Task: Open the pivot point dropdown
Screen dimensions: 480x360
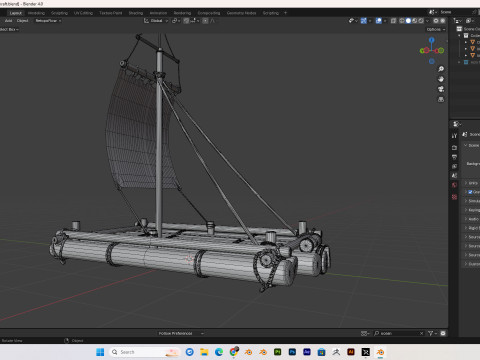Action: 176,21
